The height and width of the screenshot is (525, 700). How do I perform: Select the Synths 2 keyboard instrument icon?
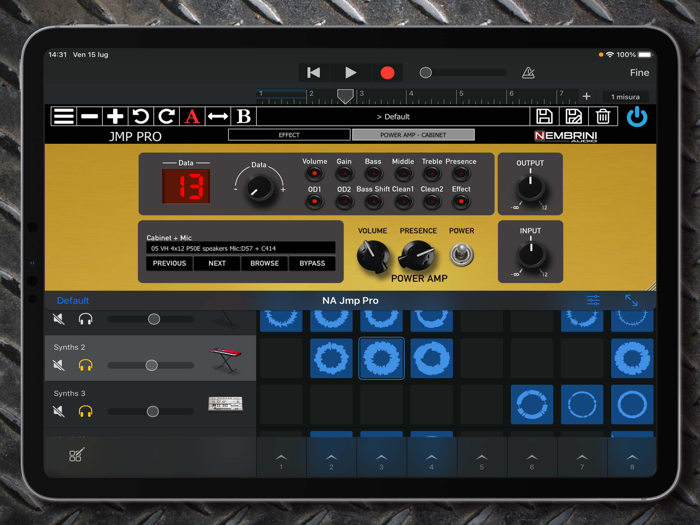225,360
